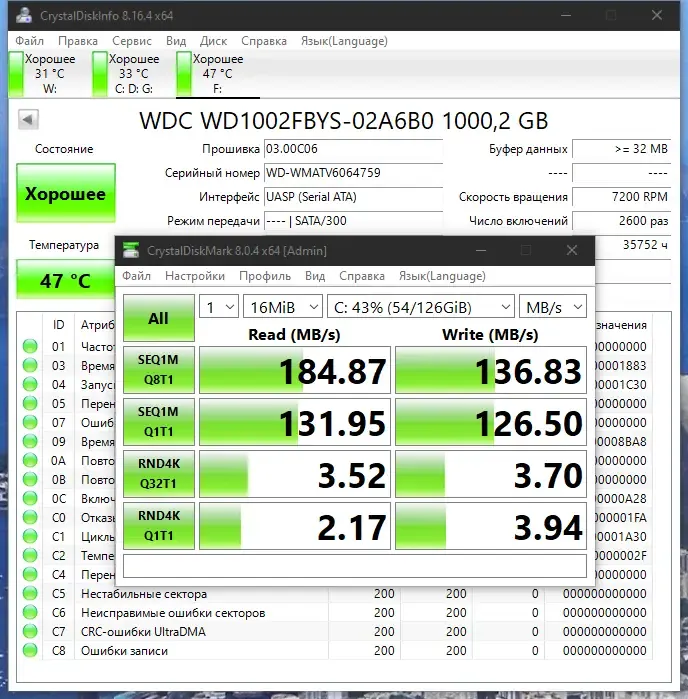Image resolution: width=688 pixels, height=699 pixels.
Task: Open the 16MiB test size dropdown
Action: pos(283,307)
